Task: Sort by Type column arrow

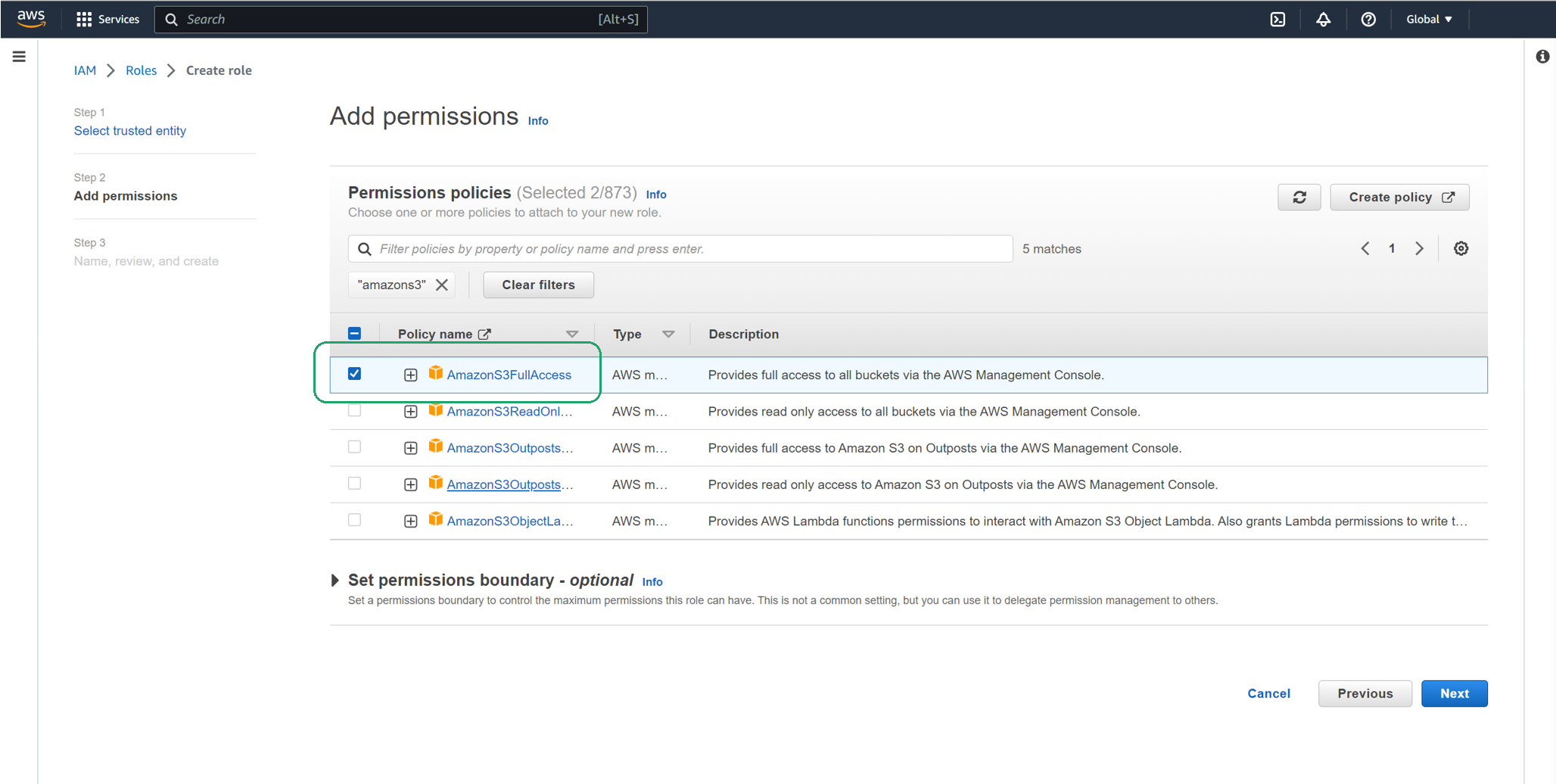Action: [x=668, y=334]
